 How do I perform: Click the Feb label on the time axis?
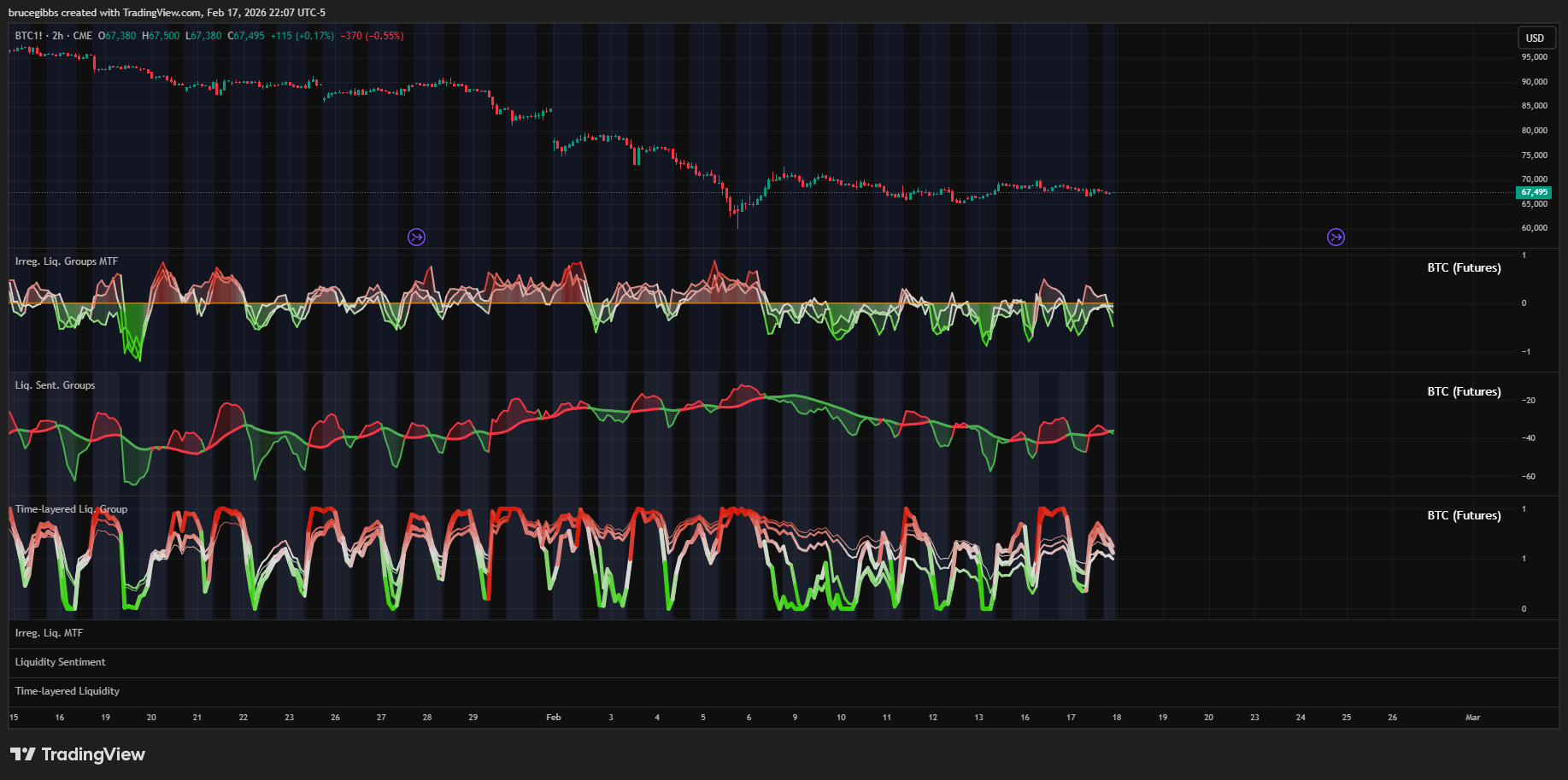554,718
